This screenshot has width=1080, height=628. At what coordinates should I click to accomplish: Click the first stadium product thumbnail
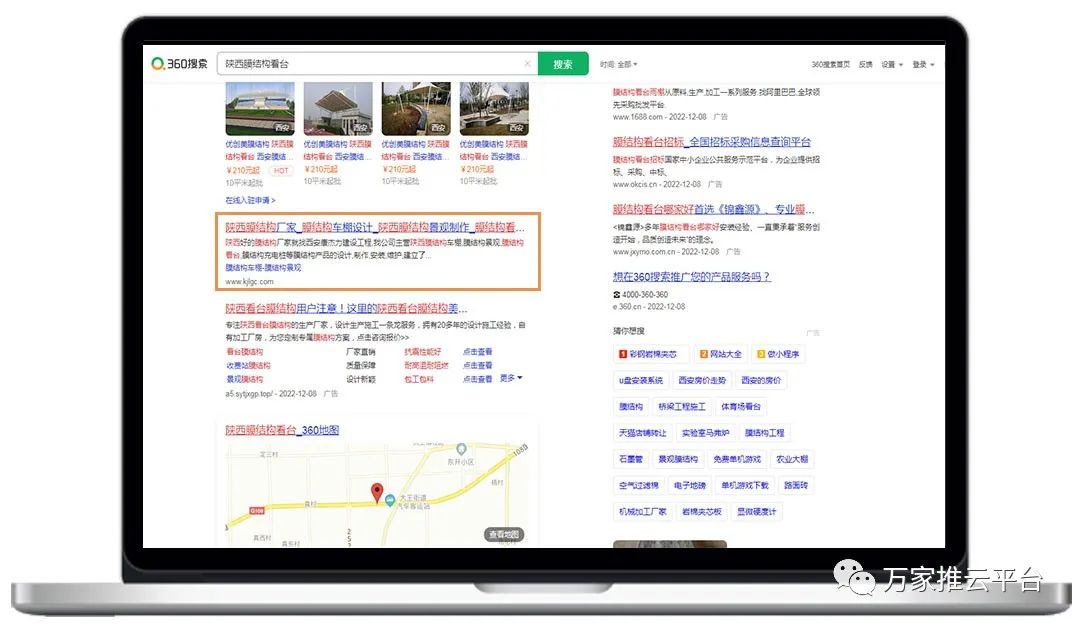pos(260,109)
